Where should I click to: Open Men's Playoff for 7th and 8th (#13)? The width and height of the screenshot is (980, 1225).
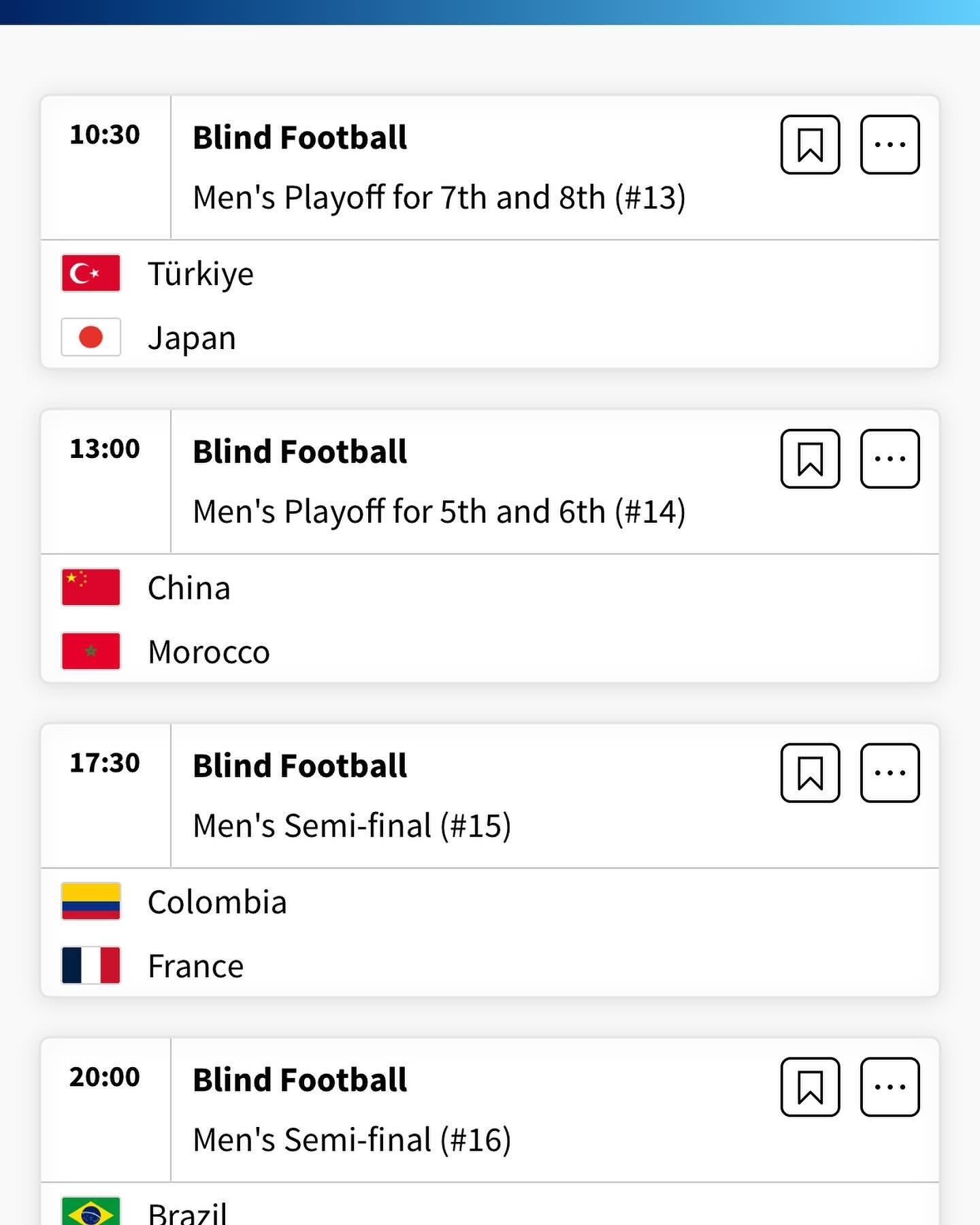tap(439, 198)
